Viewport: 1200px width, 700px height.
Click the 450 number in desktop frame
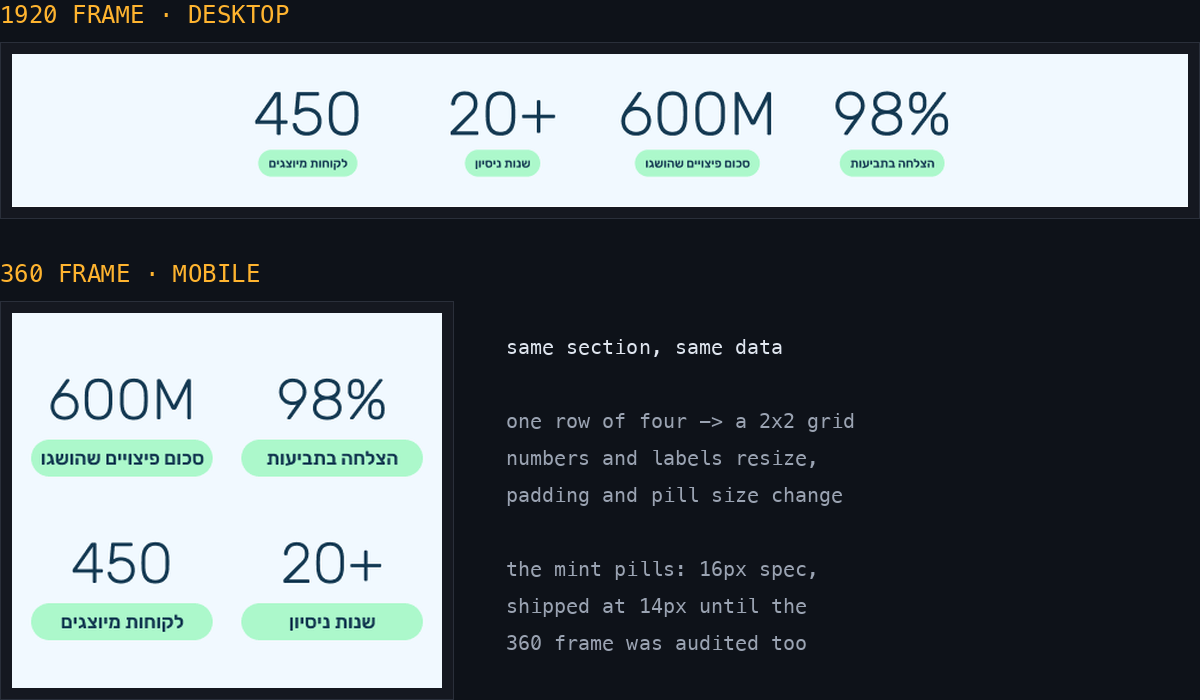pyautogui.click(x=307, y=114)
